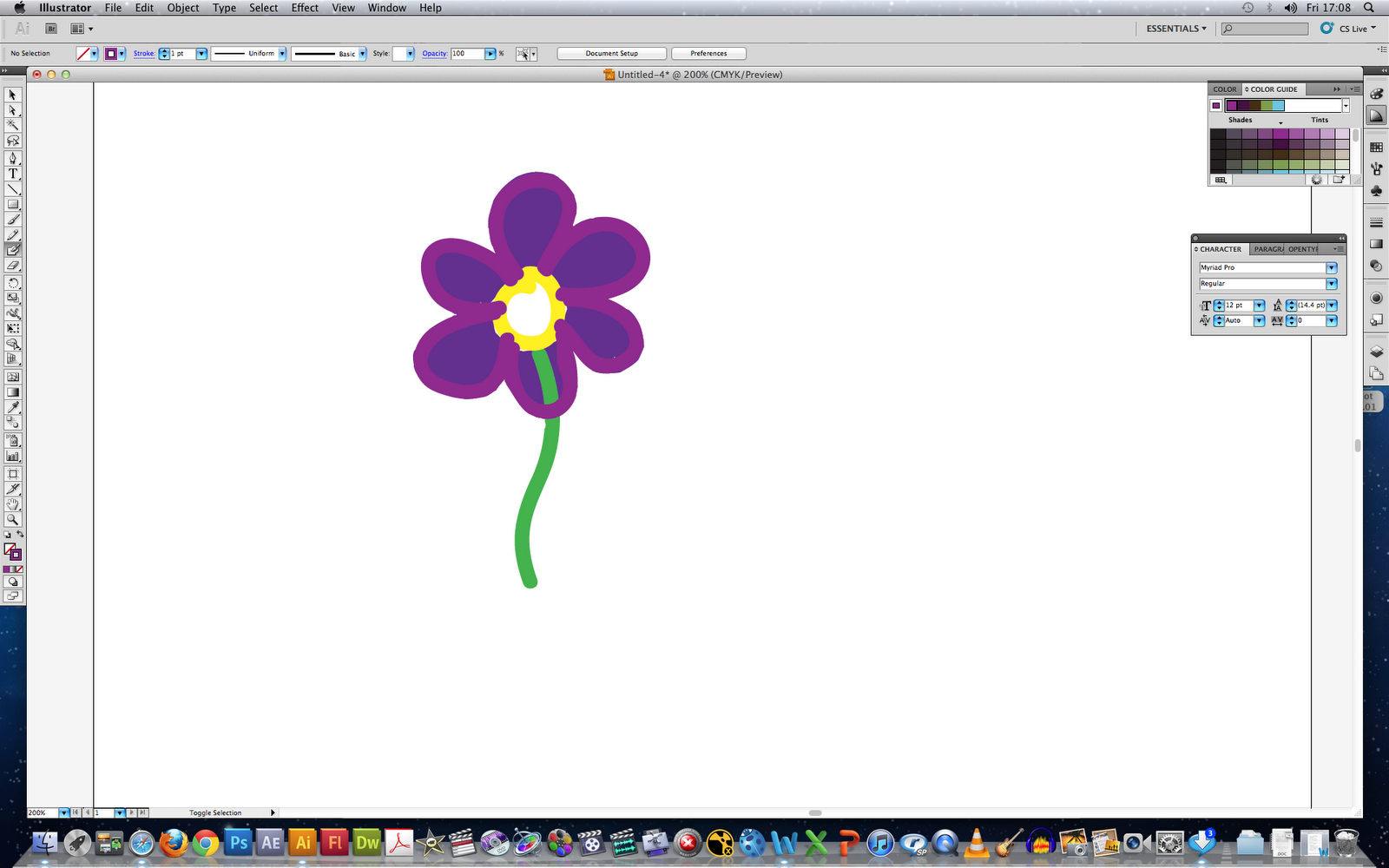Click the Document Setup button
Image resolution: width=1389 pixels, height=868 pixels.
611,53
